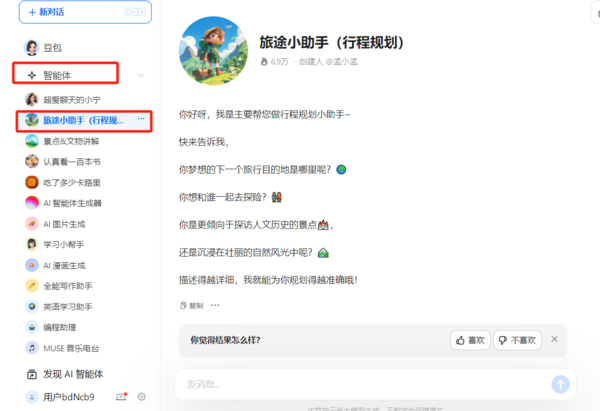Click the 发现 AI 智能体 store icon
Screen dimensions: 600x411
32,374
